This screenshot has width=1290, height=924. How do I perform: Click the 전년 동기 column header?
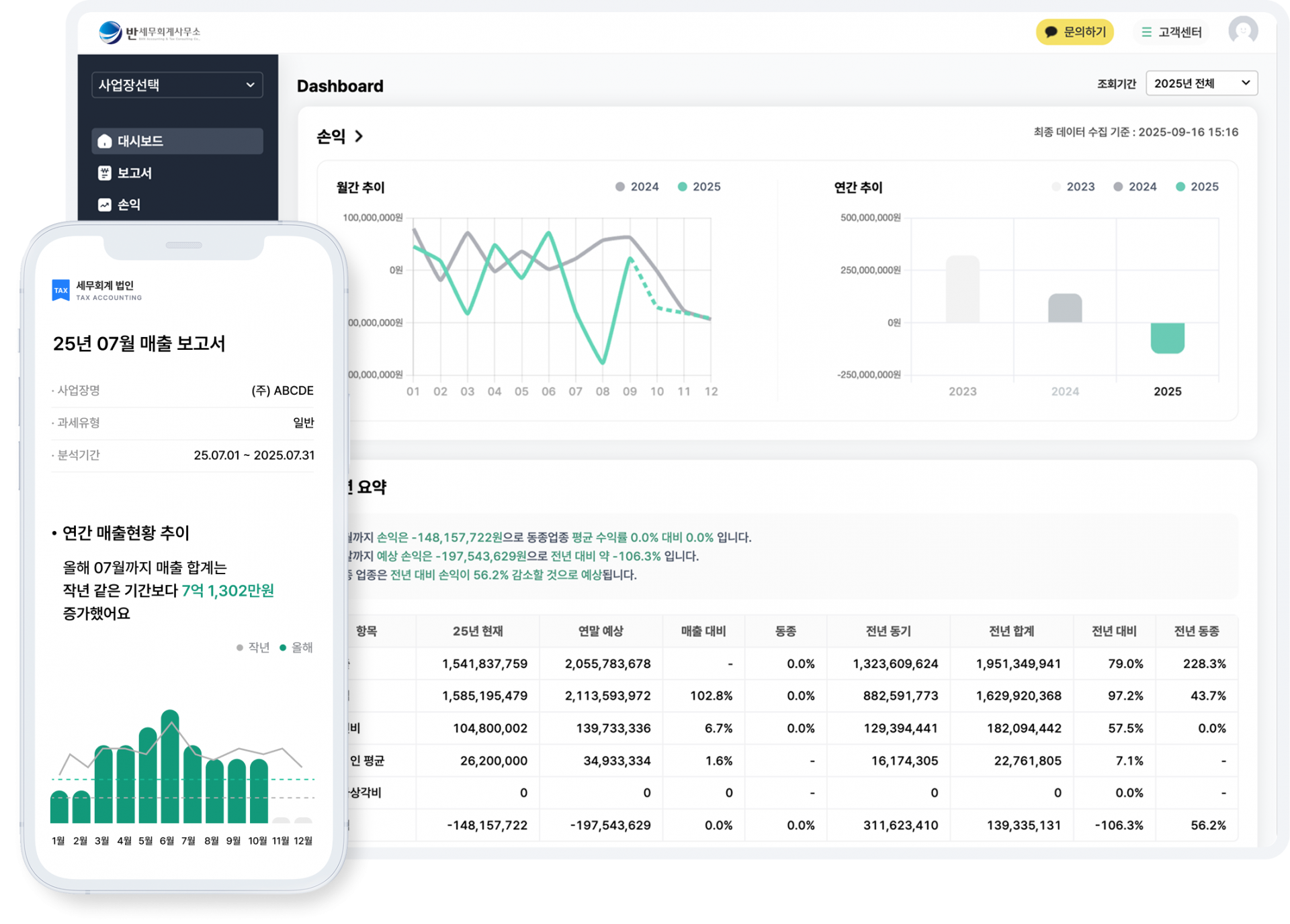point(888,631)
